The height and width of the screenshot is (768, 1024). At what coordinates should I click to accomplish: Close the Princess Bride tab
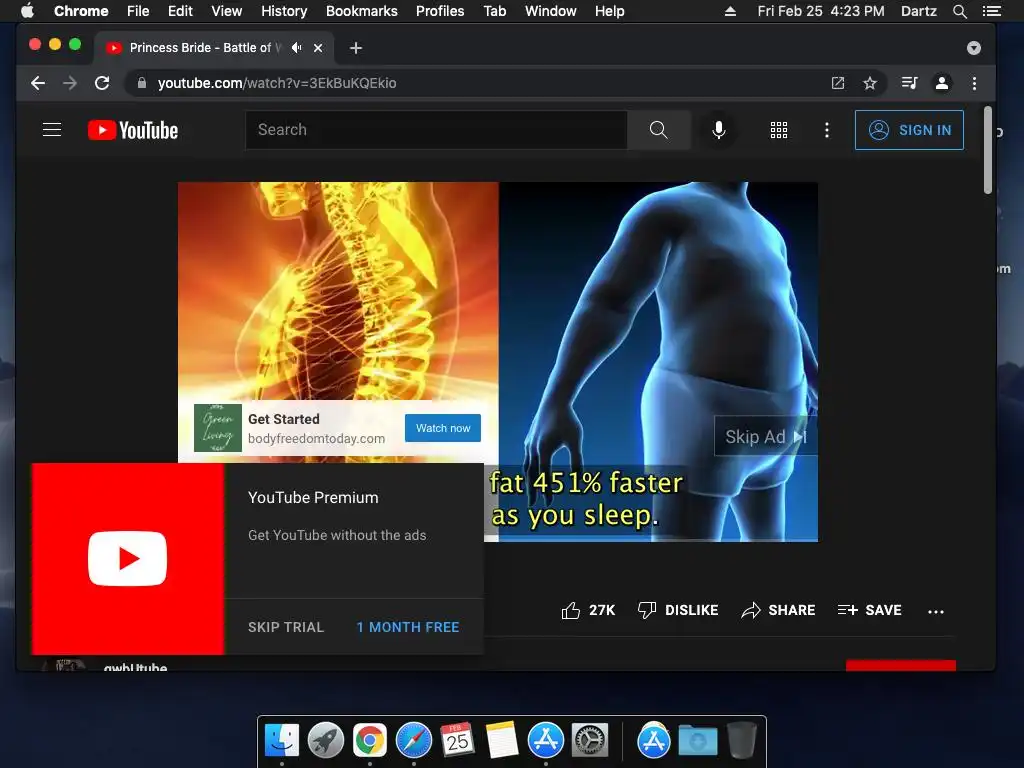pos(318,48)
